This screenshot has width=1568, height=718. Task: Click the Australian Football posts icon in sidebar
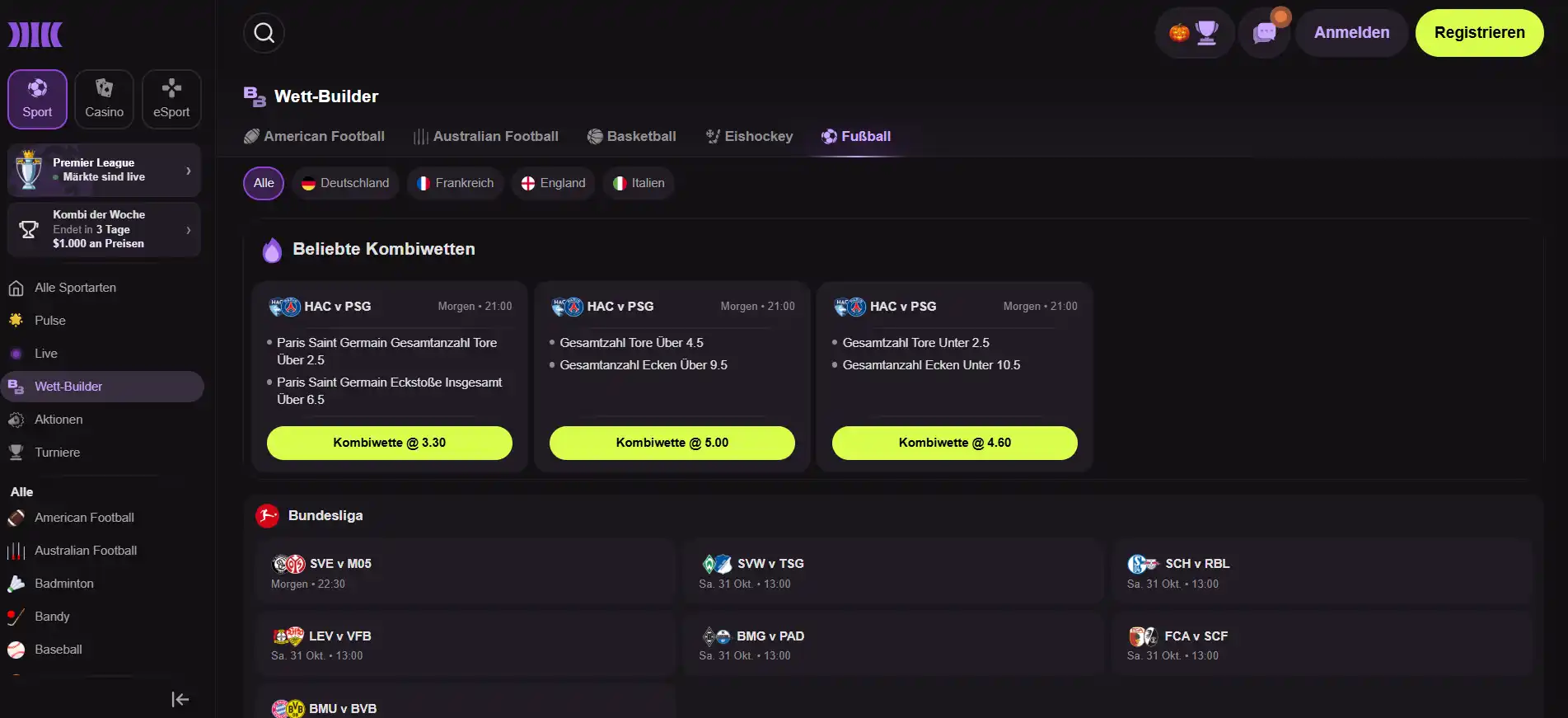tap(16, 551)
